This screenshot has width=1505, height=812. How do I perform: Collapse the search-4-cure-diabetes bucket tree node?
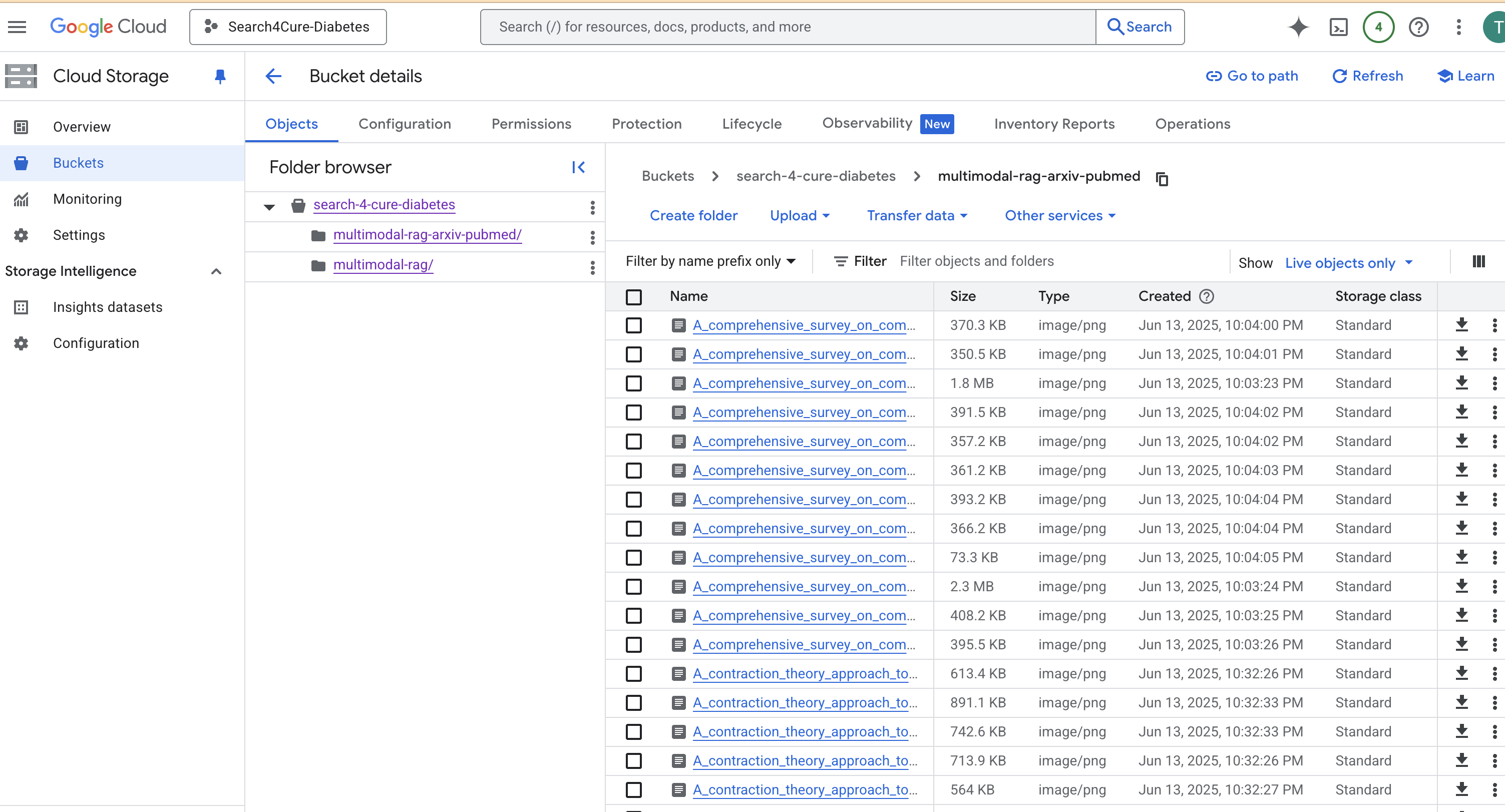click(269, 206)
